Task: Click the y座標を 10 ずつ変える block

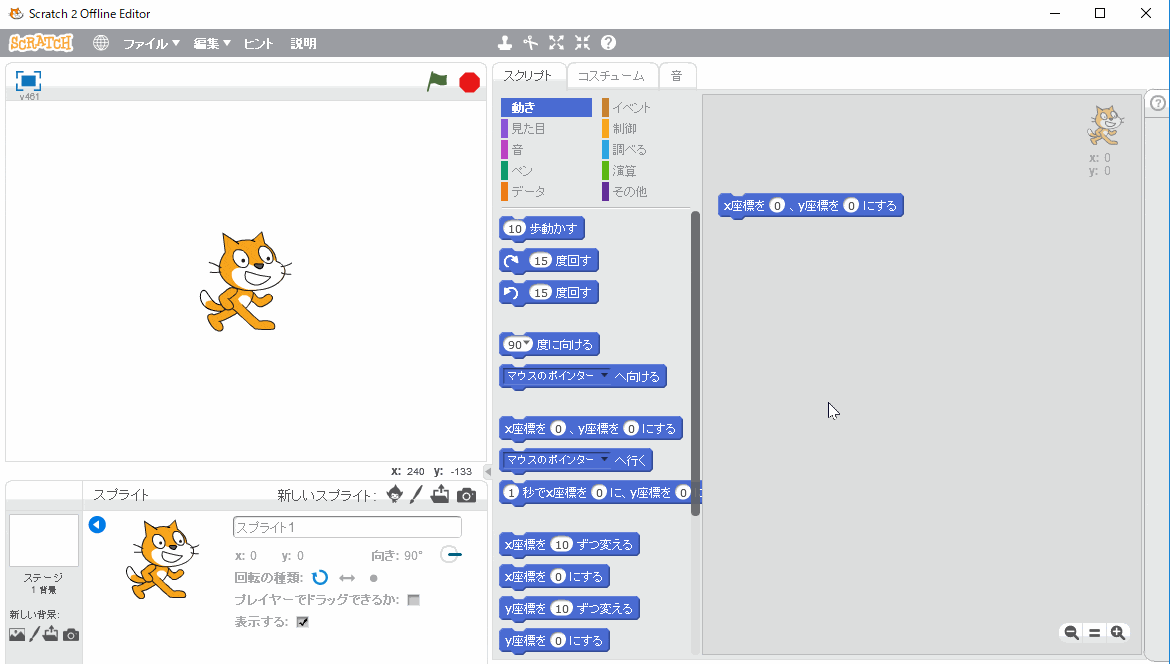Action: [569, 609]
